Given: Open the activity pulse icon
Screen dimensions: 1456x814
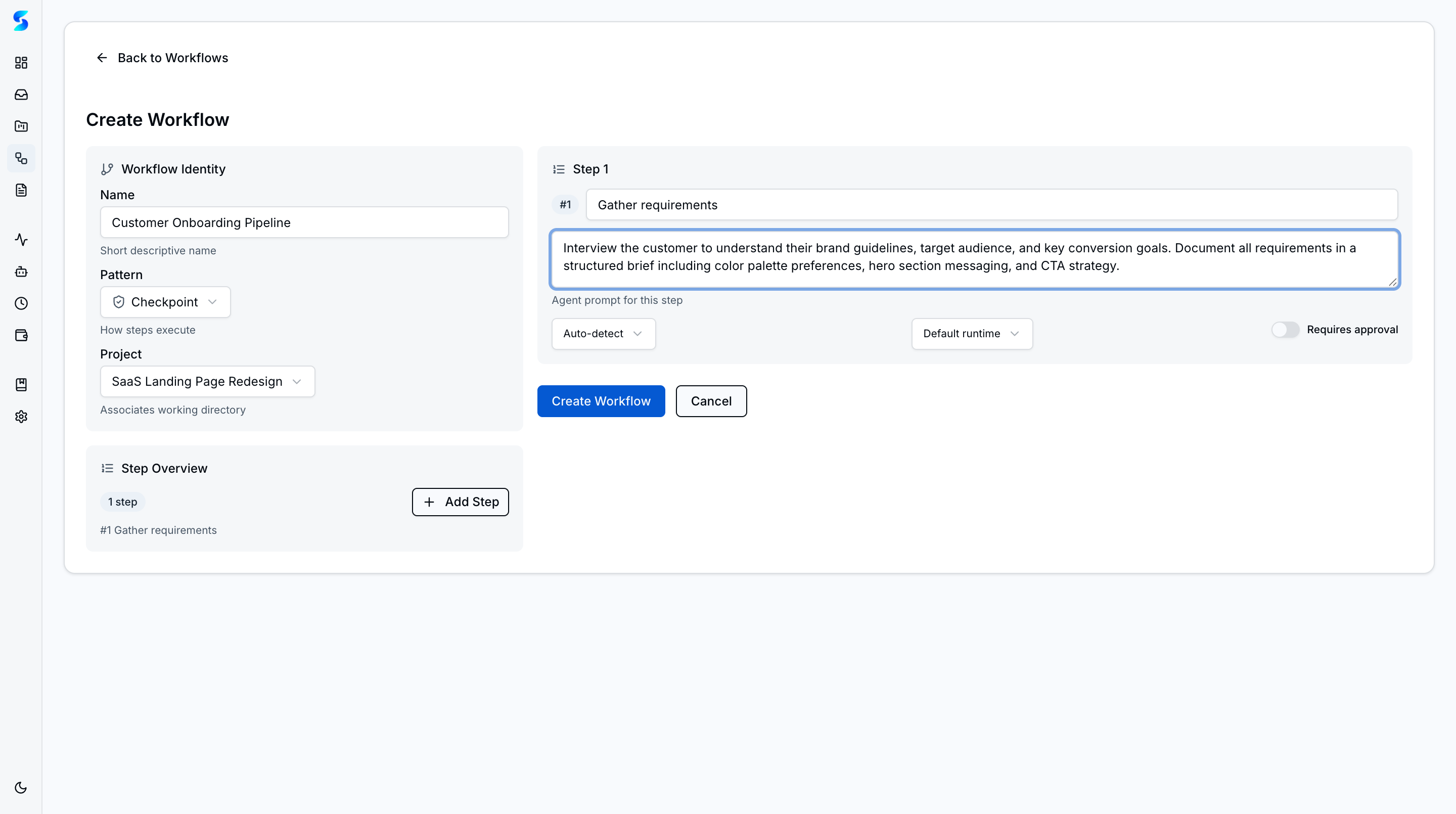Looking at the screenshot, I should tap(21, 240).
